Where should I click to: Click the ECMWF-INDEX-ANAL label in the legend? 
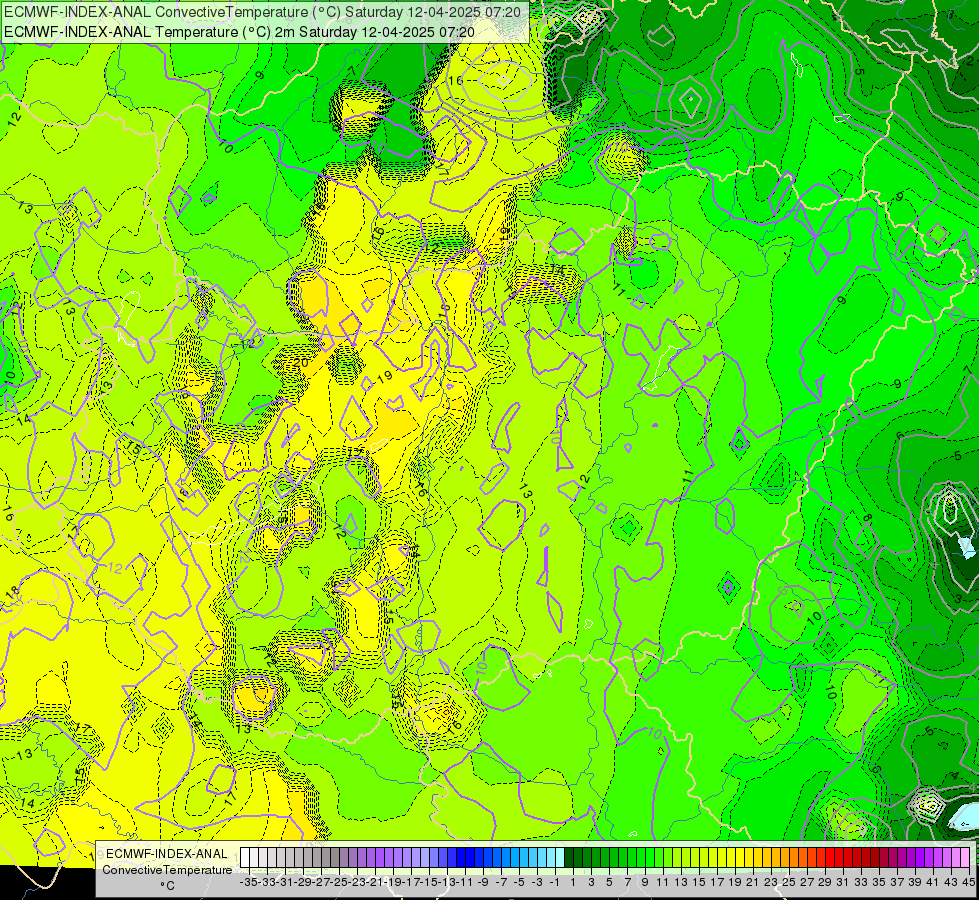click(167, 854)
